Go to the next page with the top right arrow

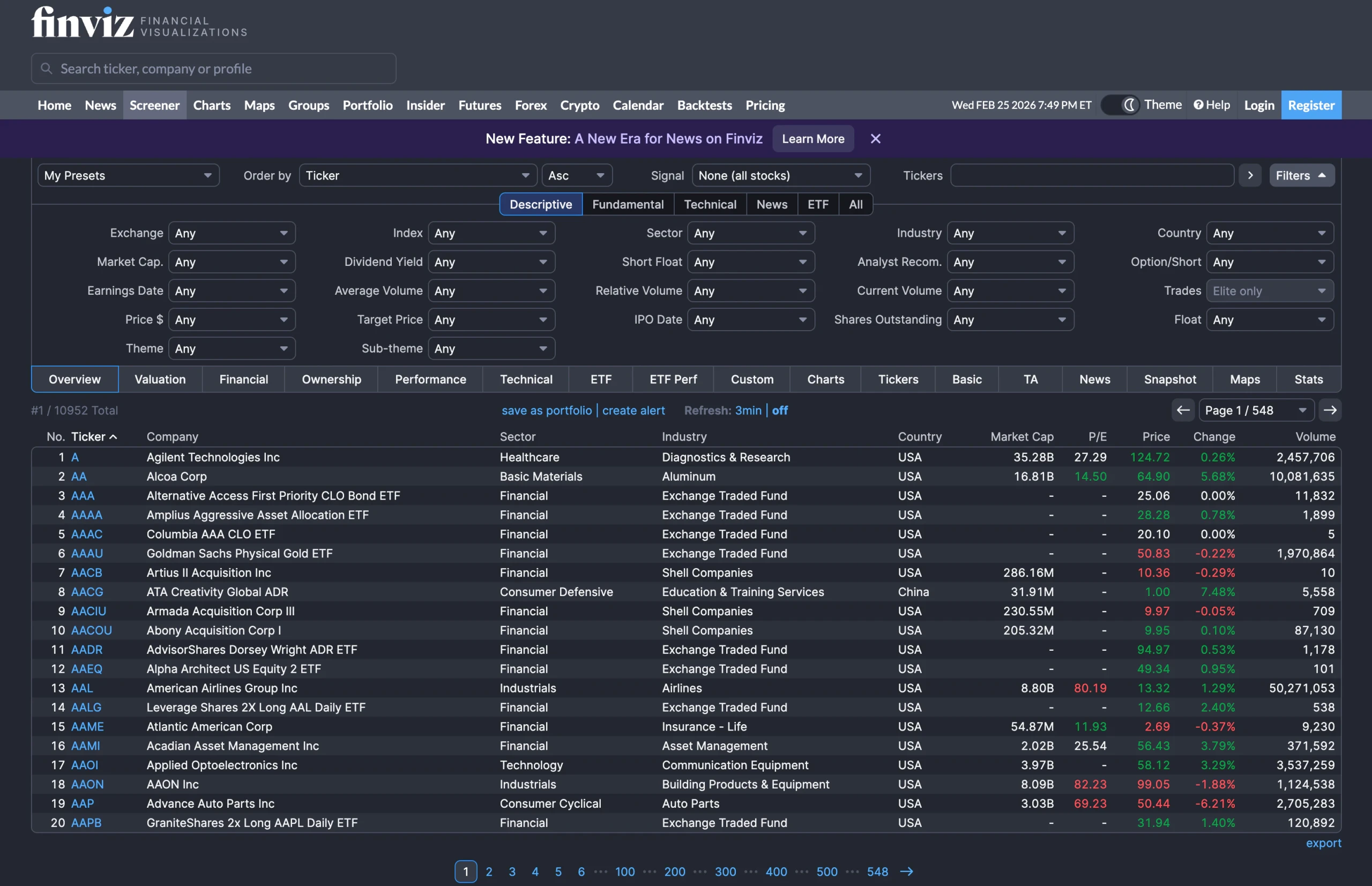pyautogui.click(x=1330, y=410)
